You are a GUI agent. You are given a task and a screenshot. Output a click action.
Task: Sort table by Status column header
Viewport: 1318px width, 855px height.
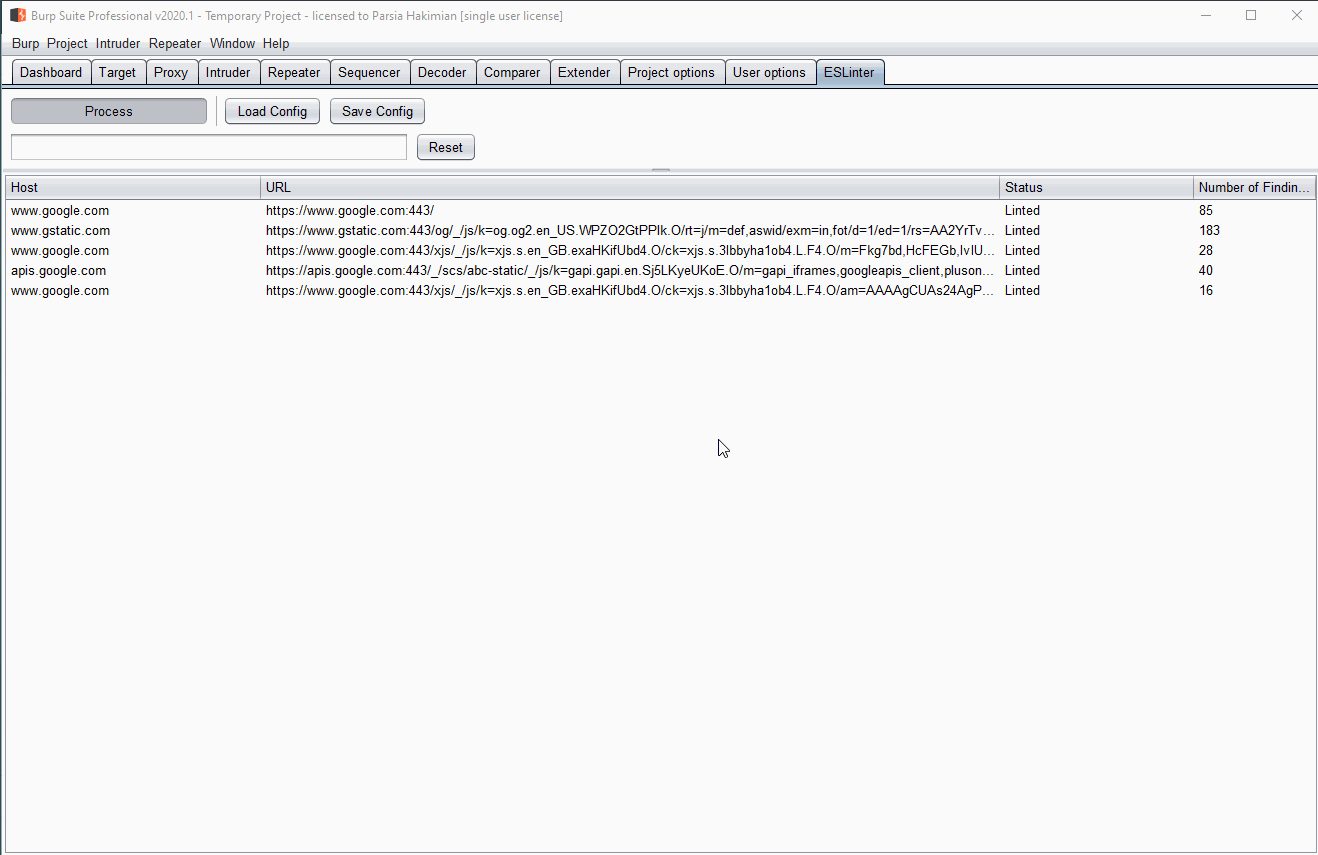point(1096,187)
